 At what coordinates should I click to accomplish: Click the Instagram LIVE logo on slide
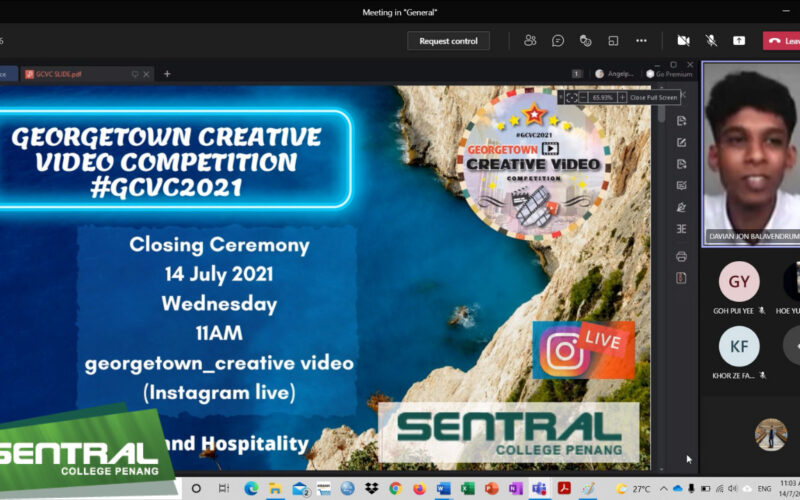click(583, 350)
